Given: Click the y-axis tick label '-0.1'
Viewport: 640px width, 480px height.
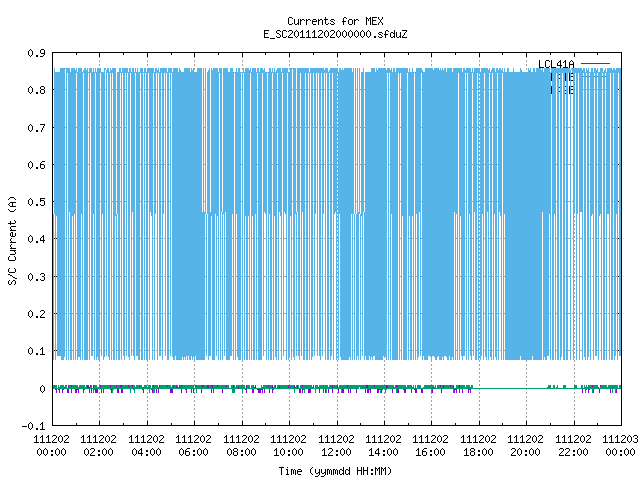Looking at the screenshot, I should [34, 426].
